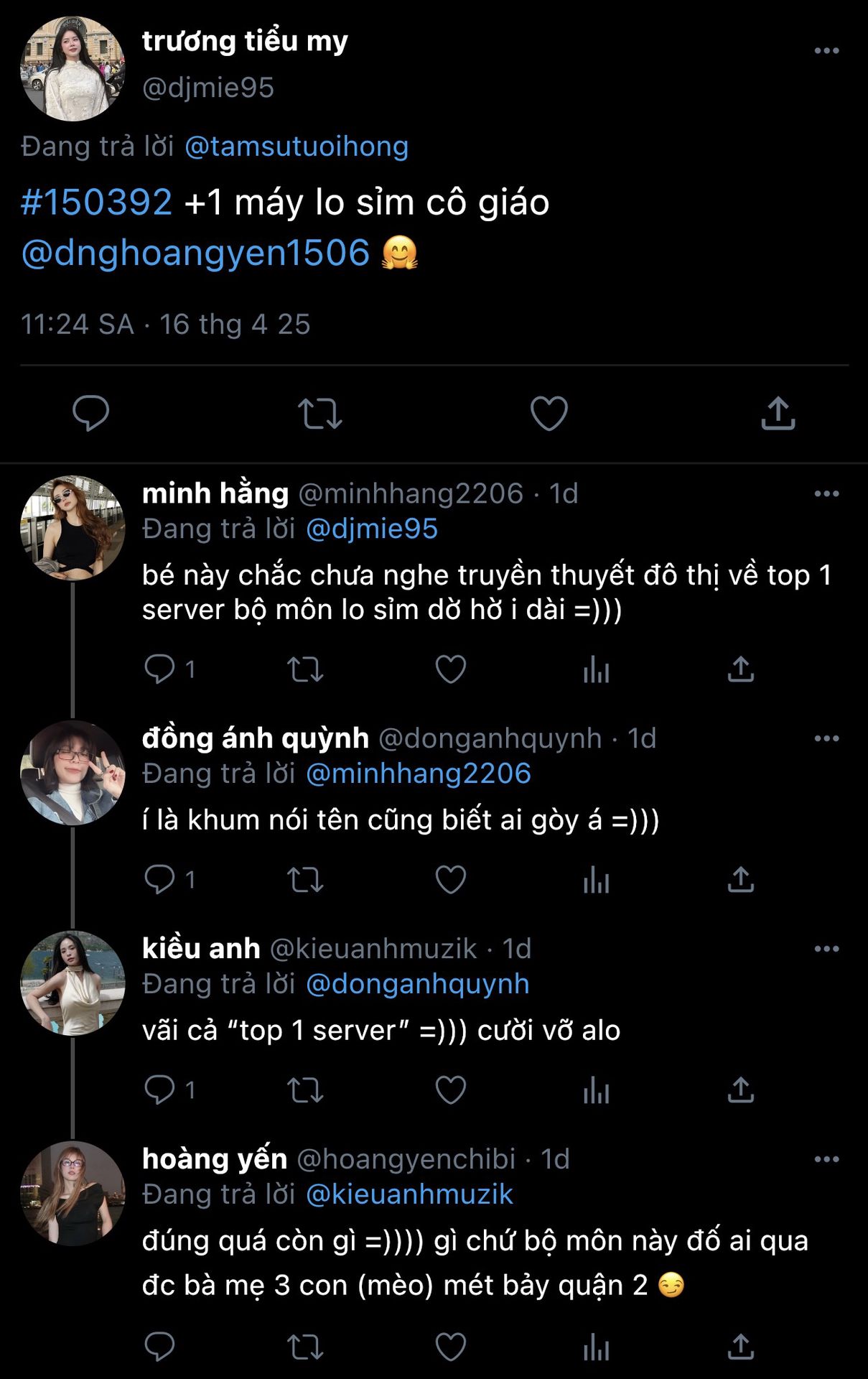The image size is (868, 1379).
Task: Retweet minh hằng's reply
Action: 305,669
